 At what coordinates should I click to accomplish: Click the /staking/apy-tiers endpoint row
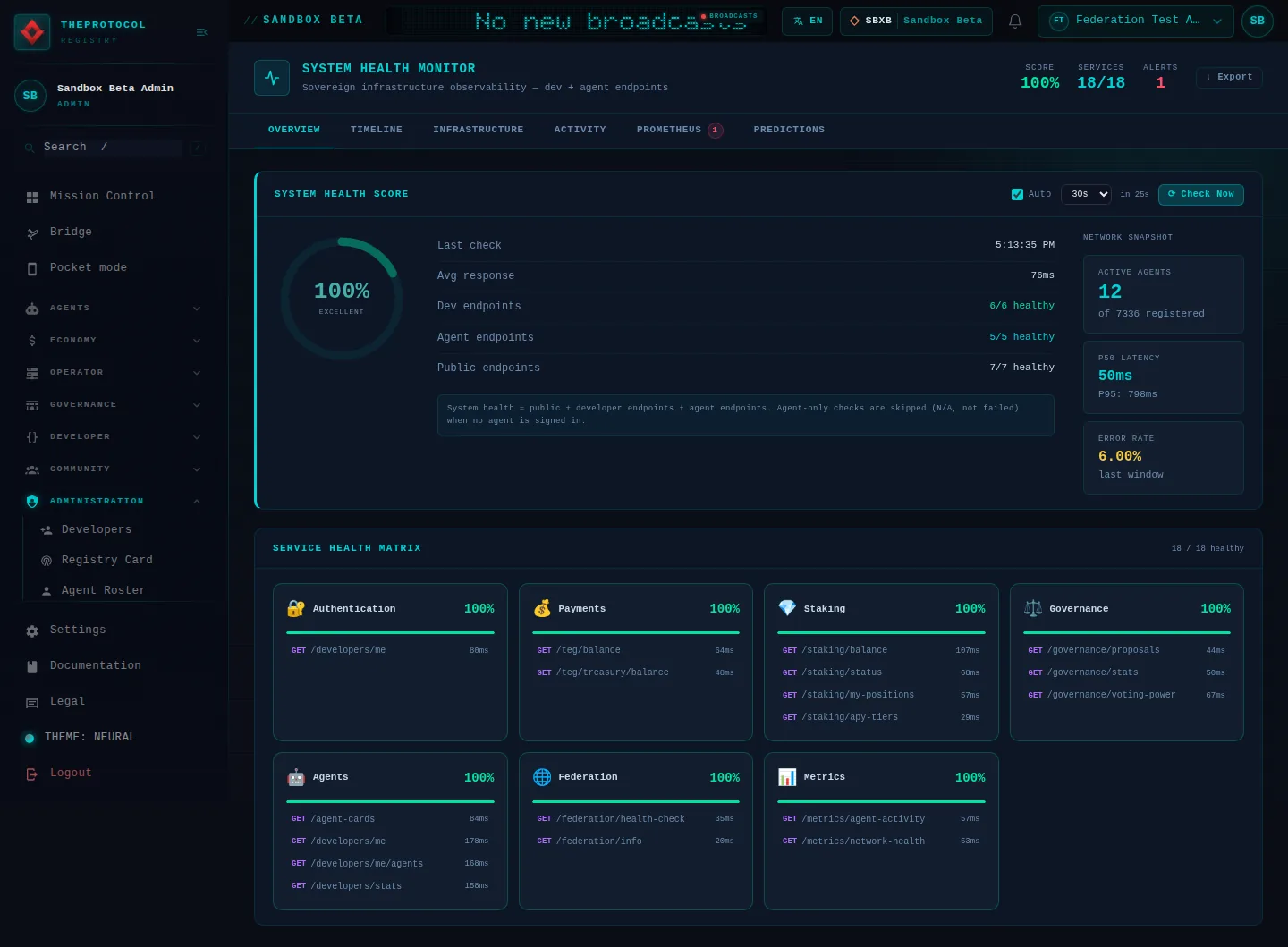tap(881, 717)
